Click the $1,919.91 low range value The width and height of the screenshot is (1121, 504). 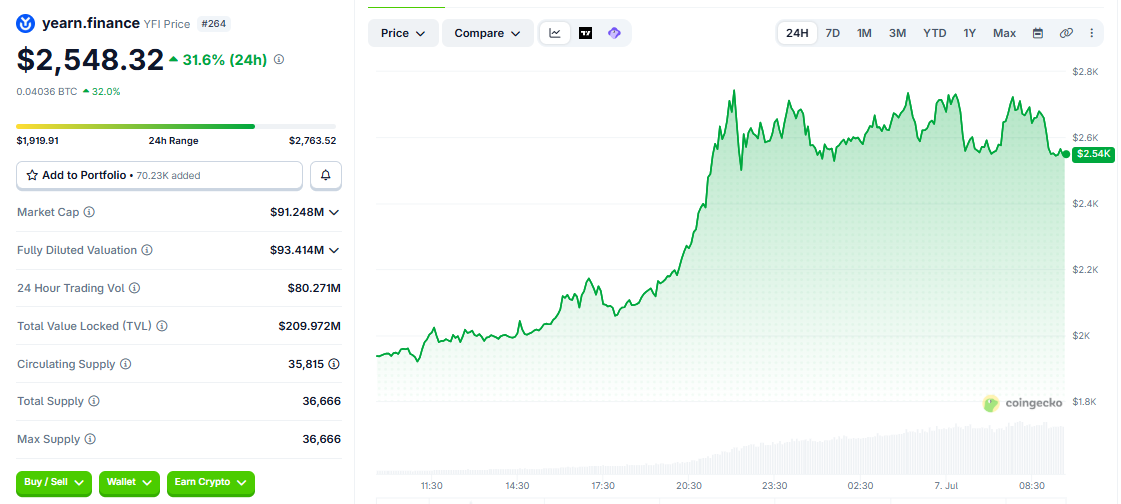38,141
